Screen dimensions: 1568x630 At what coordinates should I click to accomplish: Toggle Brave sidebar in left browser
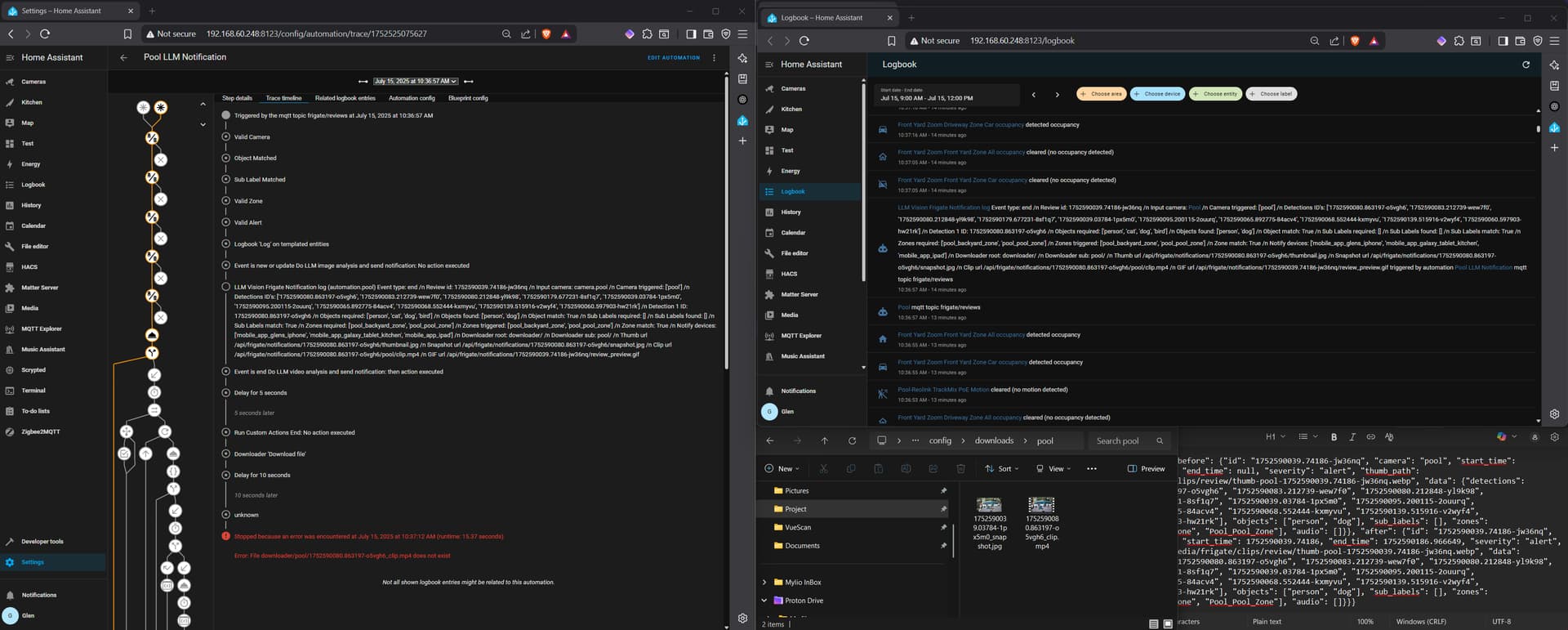(x=691, y=34)
